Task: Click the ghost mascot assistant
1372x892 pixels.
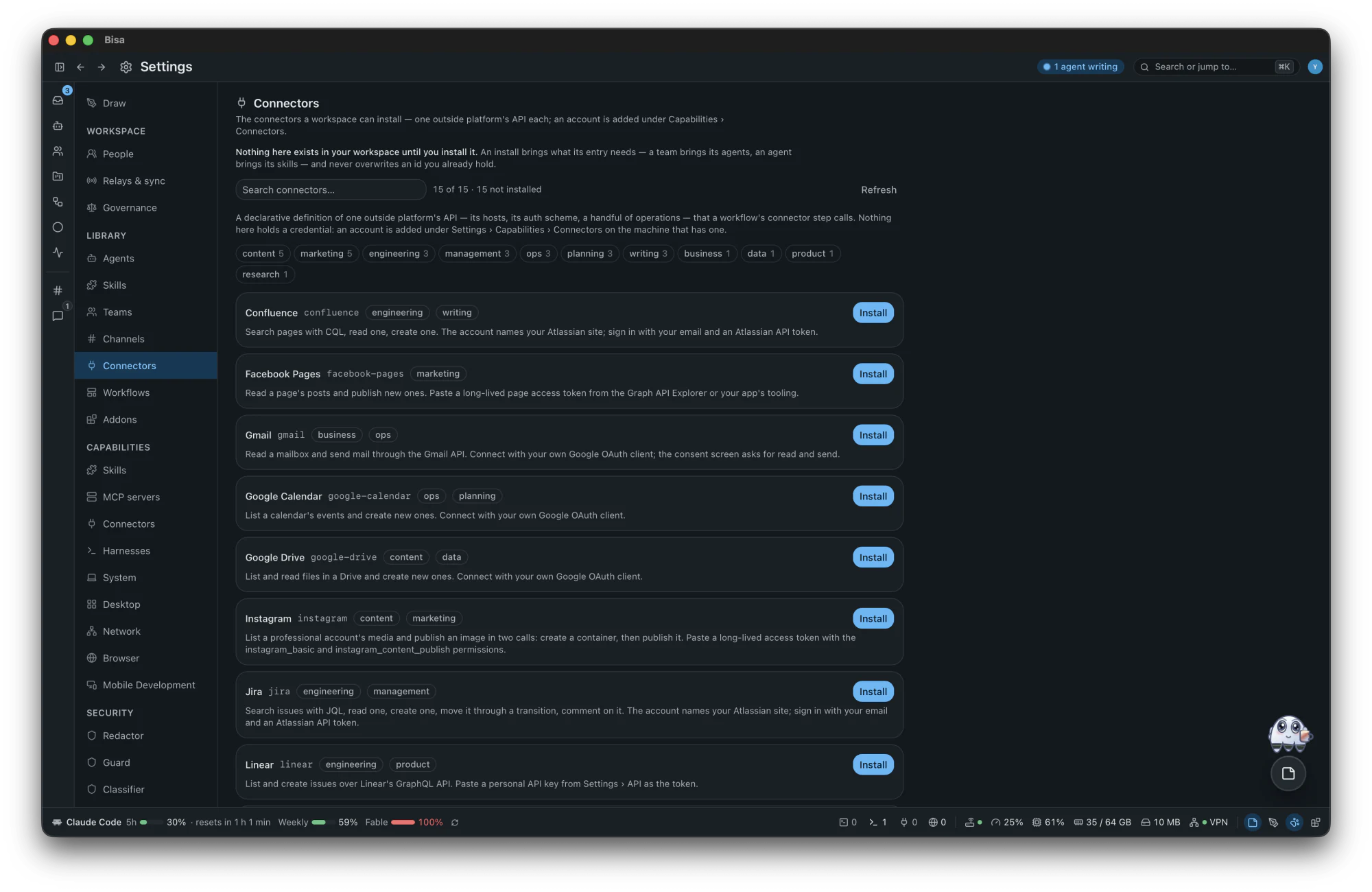Action: [x=1289, y=733]
